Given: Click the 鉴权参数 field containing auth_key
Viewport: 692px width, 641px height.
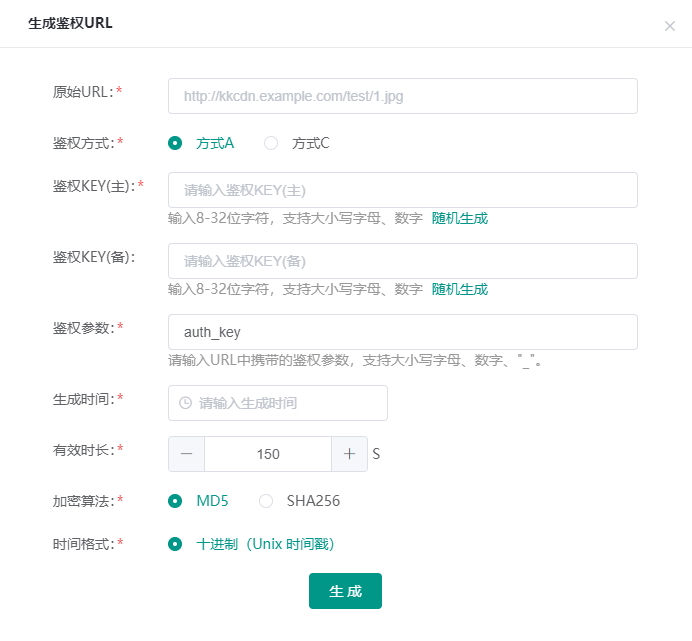Looking at the screenshot, I should (403, 332).
